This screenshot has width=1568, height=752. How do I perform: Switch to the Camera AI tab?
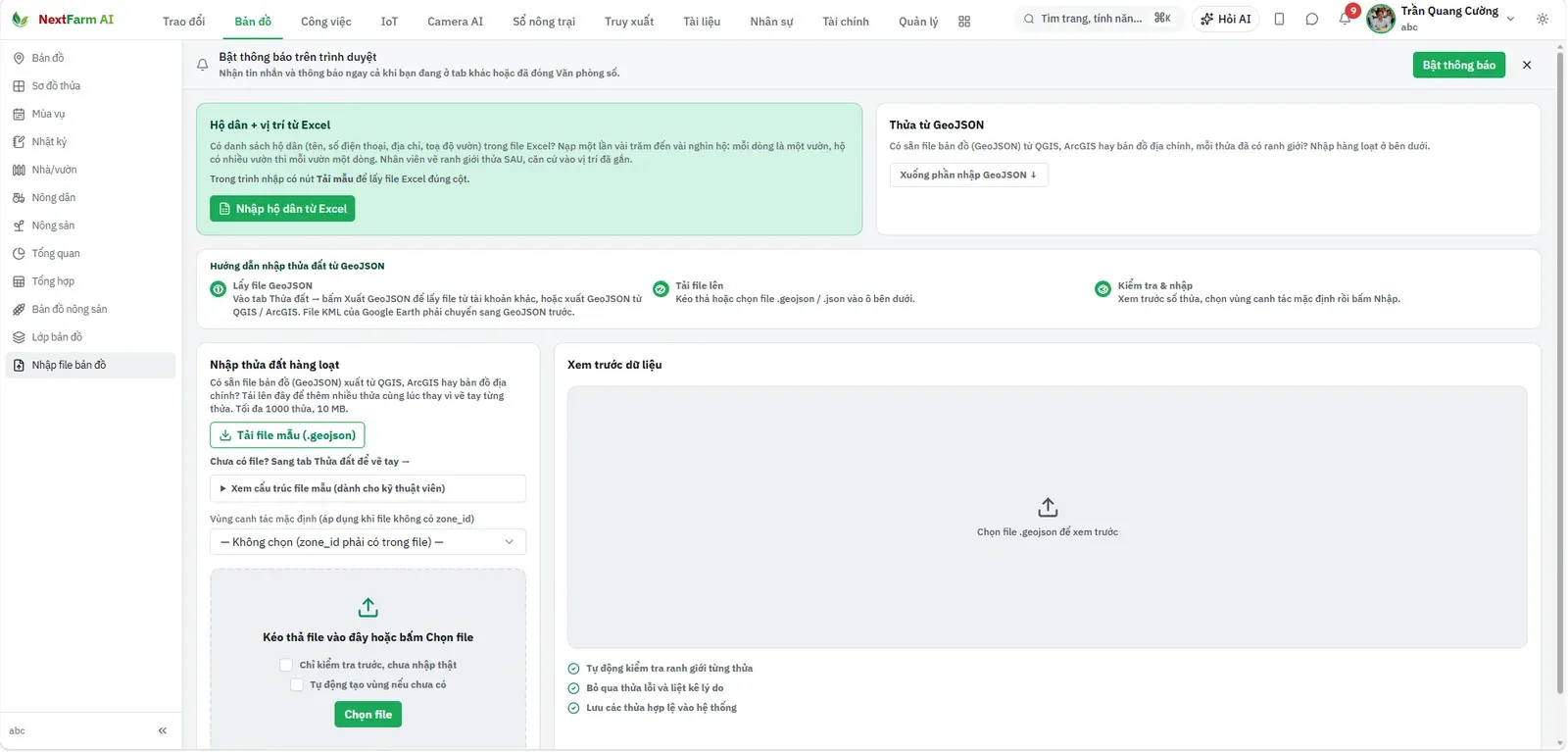tap(456, 22)
